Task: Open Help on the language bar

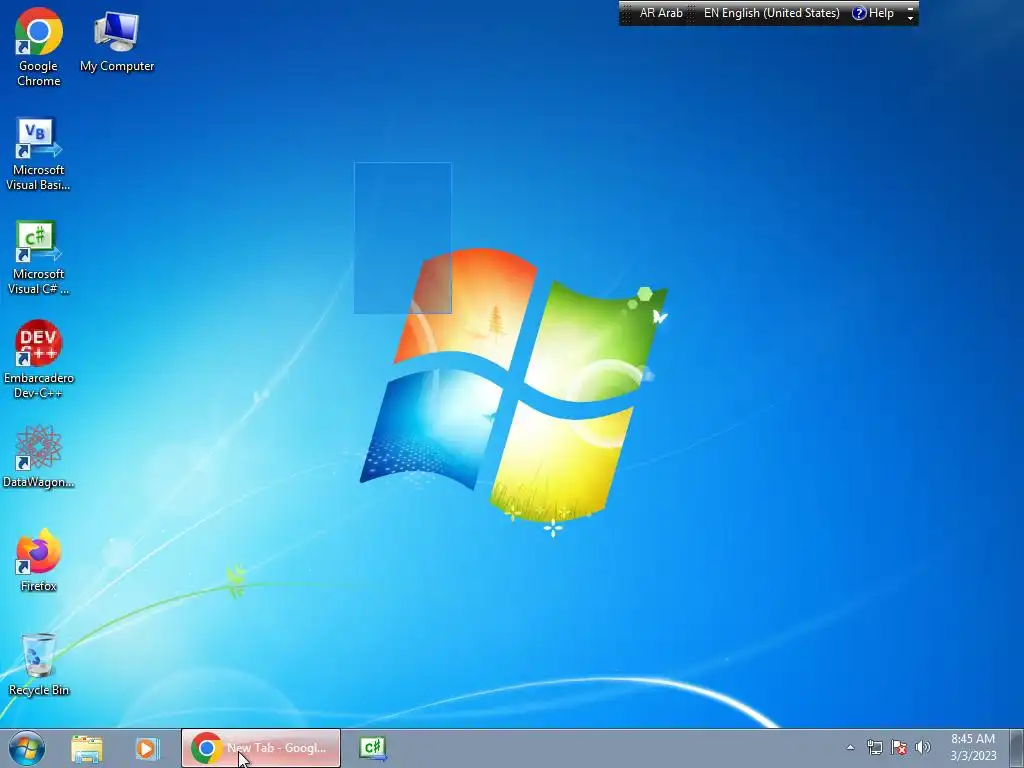Action: point(873,13)
